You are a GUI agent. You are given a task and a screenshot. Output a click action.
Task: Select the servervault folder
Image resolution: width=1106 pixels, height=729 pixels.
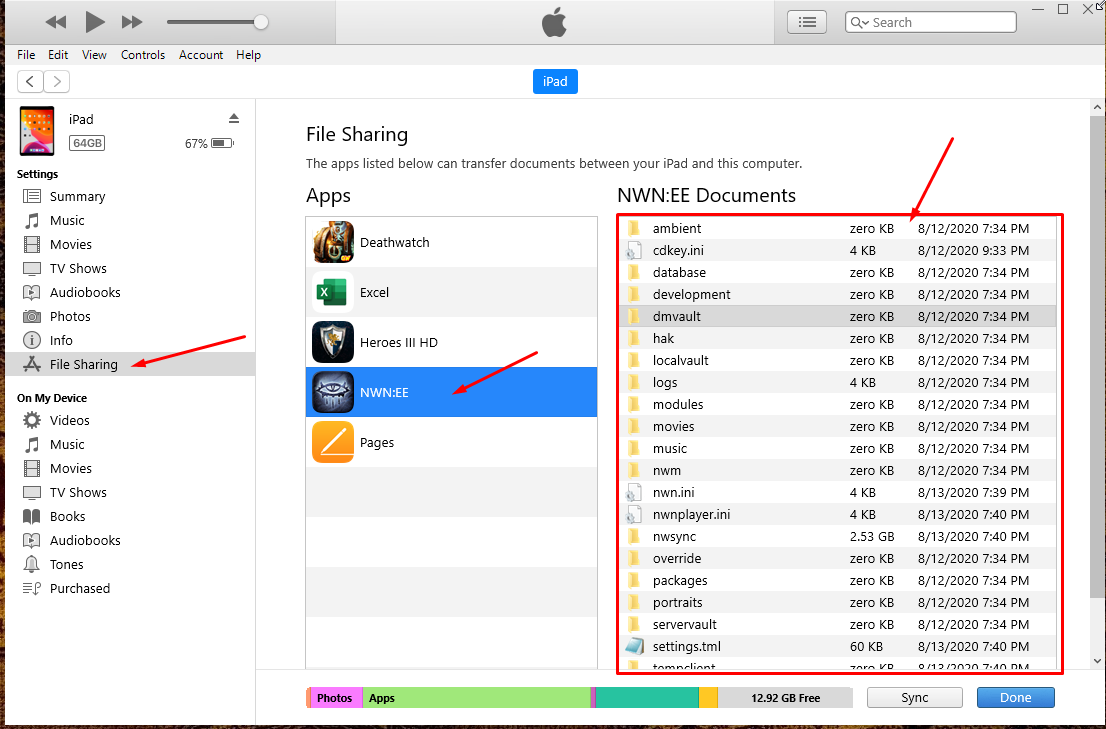pos(838,624)
